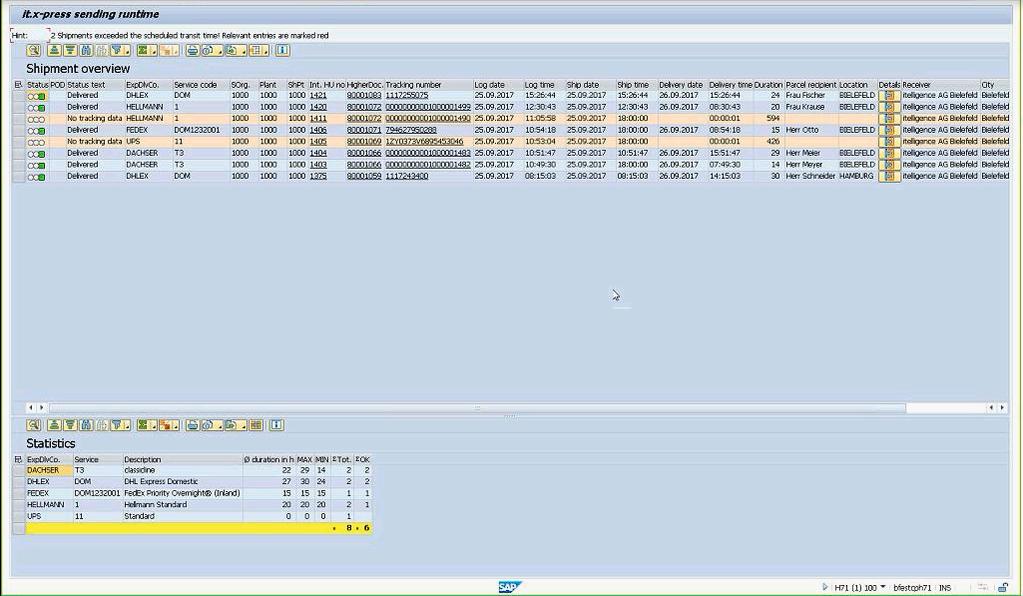Open higher-level document 80001083

[x=364, y=95]
